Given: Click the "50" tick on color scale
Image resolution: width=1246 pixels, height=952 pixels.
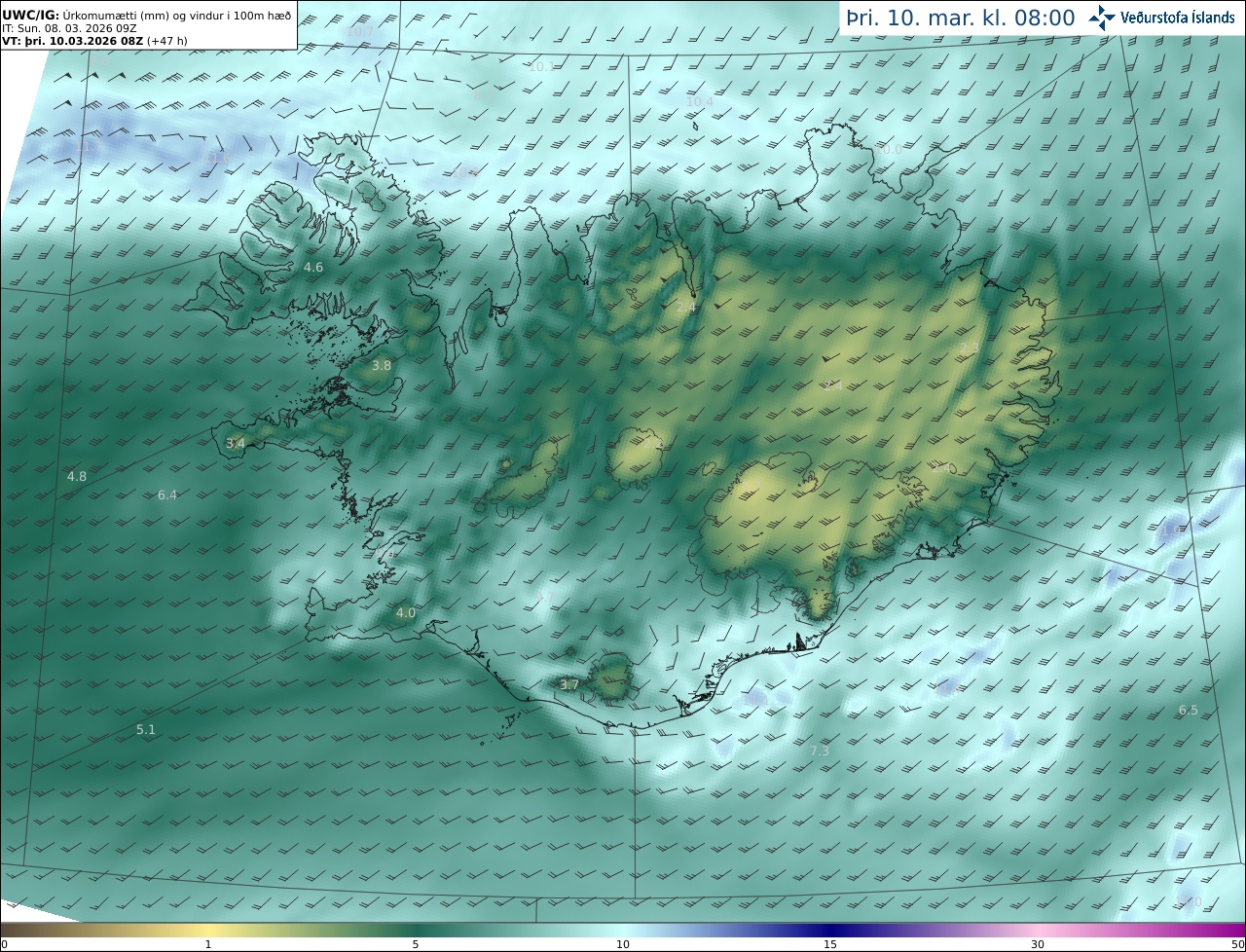Looking at the screenshot, I should click(x=1238, y=944).
